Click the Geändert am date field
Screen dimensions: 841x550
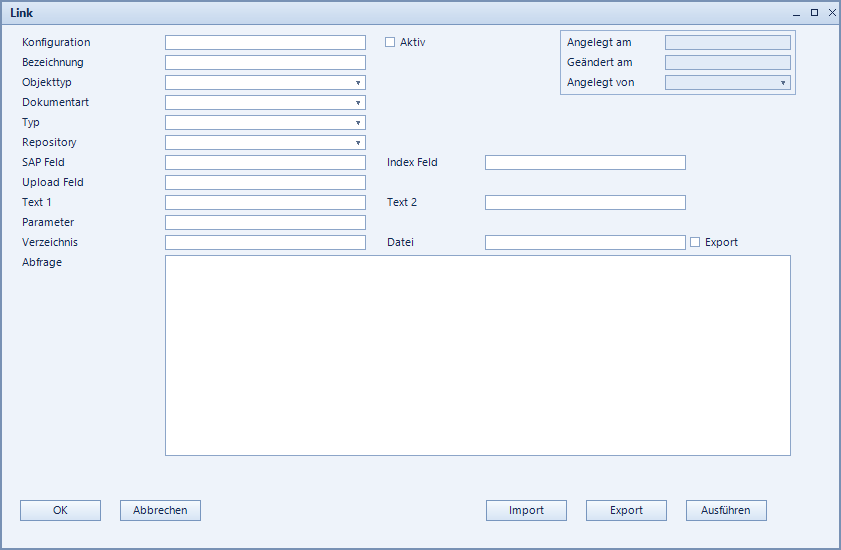pos(728,62)
